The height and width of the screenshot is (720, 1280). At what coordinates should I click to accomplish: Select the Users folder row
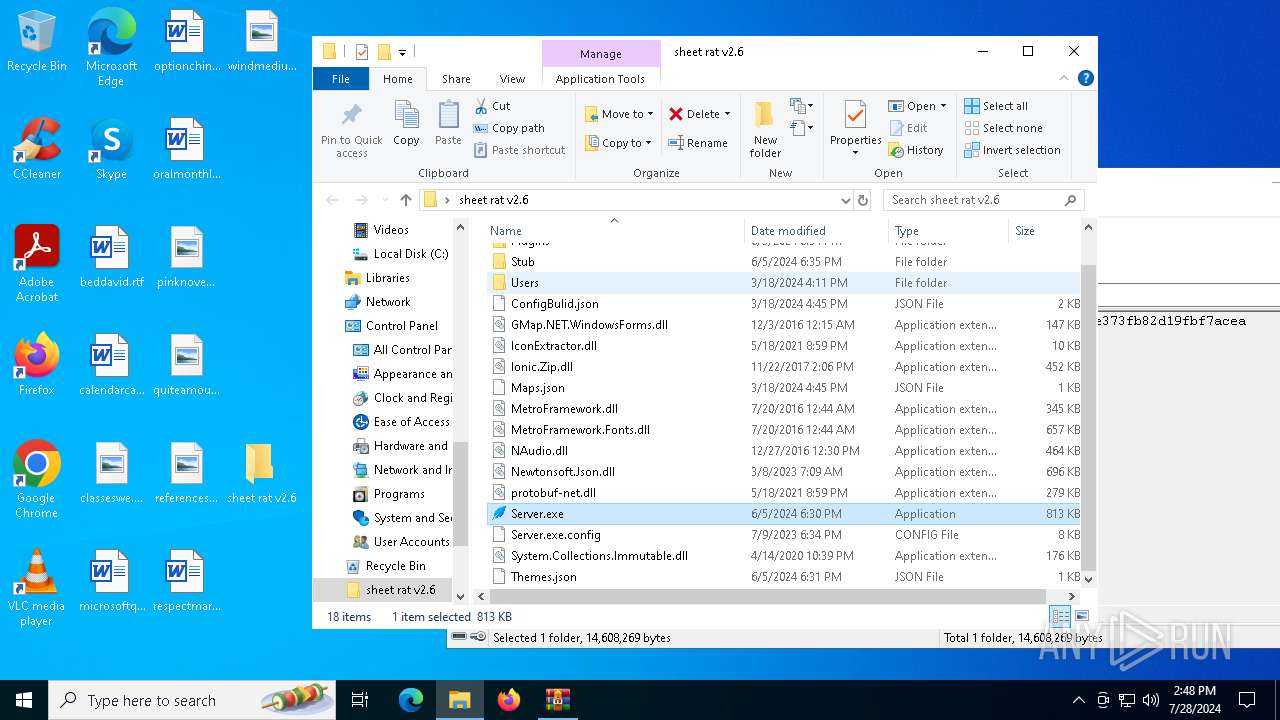(783, 283)
